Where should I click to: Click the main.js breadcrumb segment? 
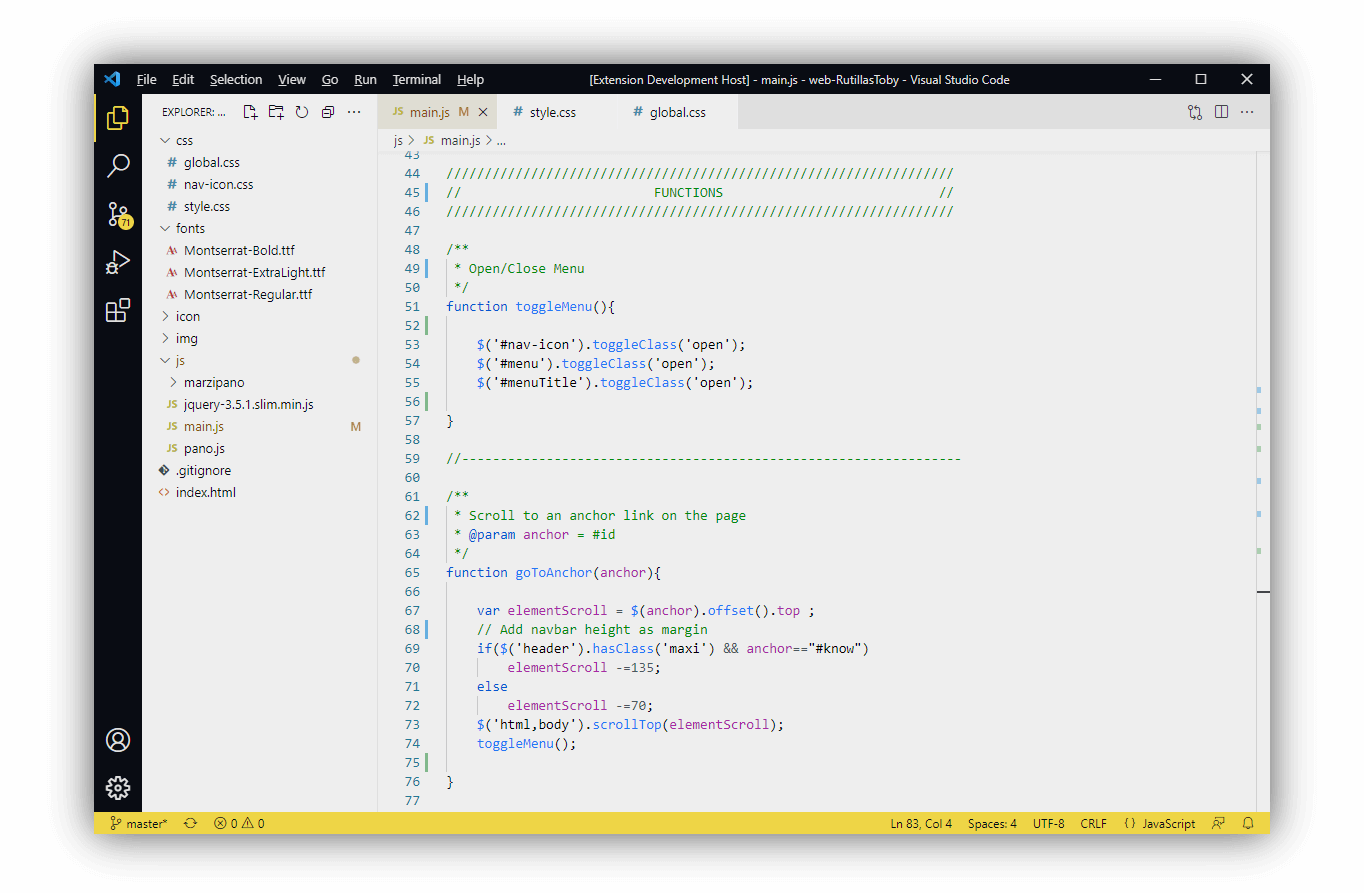pos(452,141)
